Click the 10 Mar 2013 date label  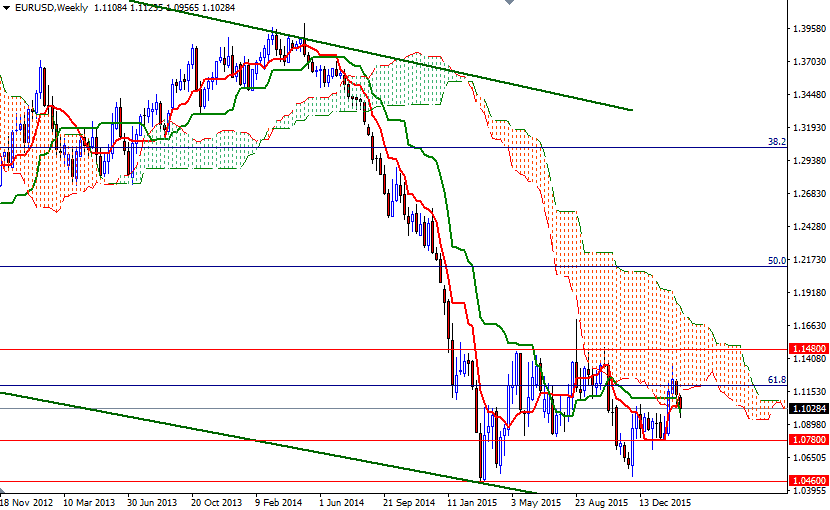point(89,502)
